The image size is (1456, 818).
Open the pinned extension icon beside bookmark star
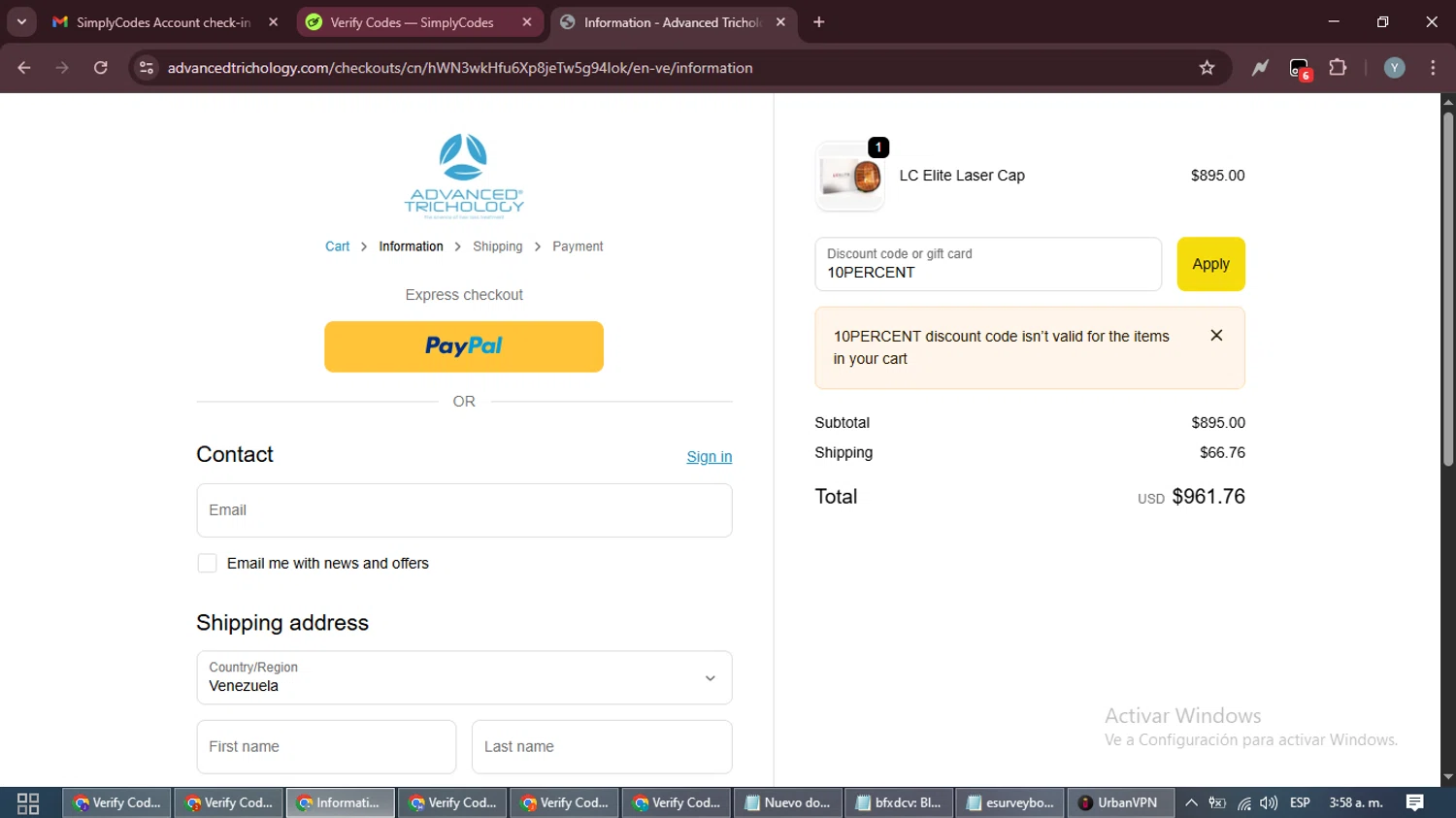click(x=1260, y=68)
